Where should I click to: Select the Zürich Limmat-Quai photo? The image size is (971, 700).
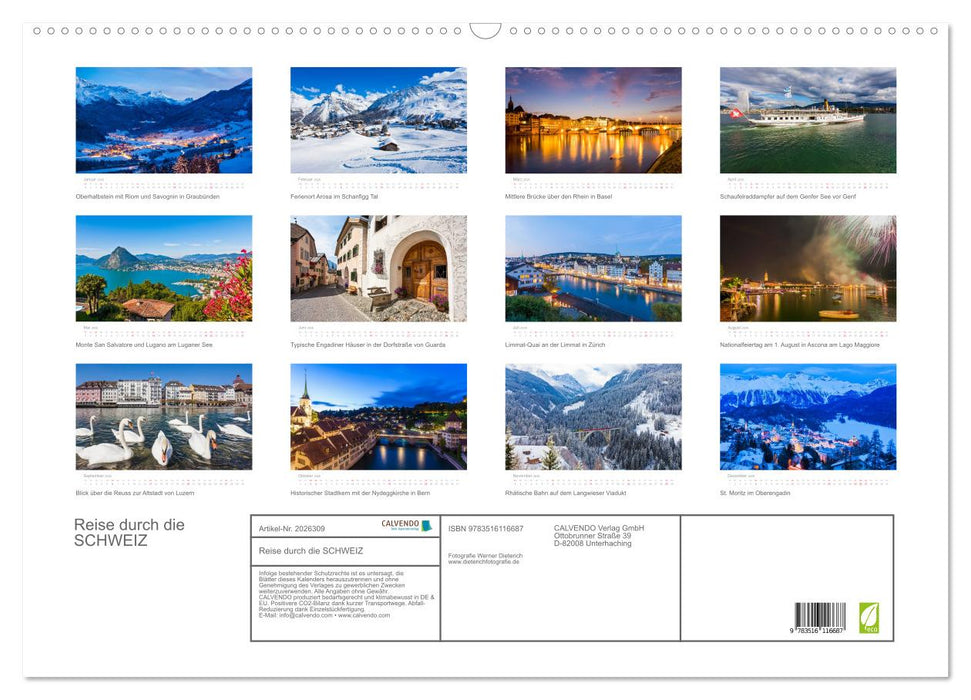593,267
